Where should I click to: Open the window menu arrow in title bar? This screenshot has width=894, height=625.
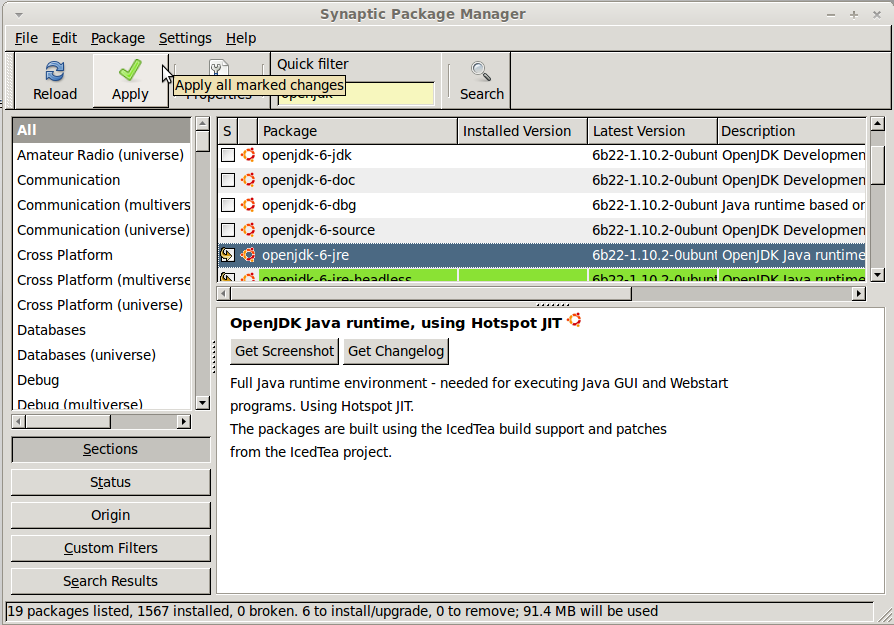[x=19, y=14]
